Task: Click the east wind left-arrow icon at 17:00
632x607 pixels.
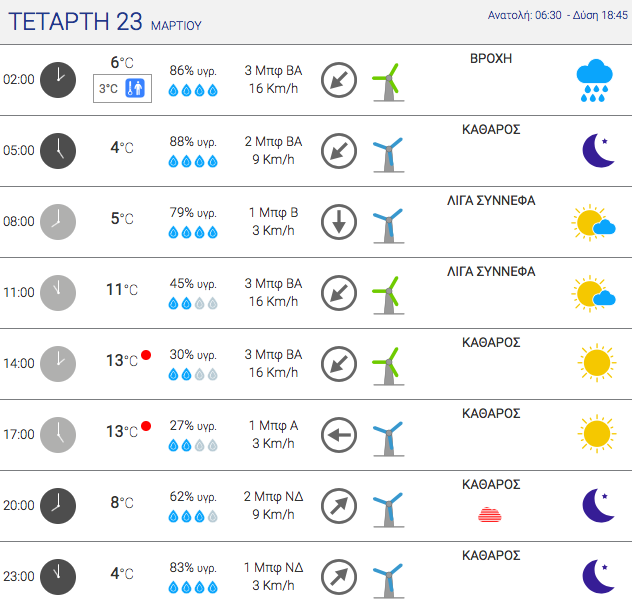Action: coord(339,435)
